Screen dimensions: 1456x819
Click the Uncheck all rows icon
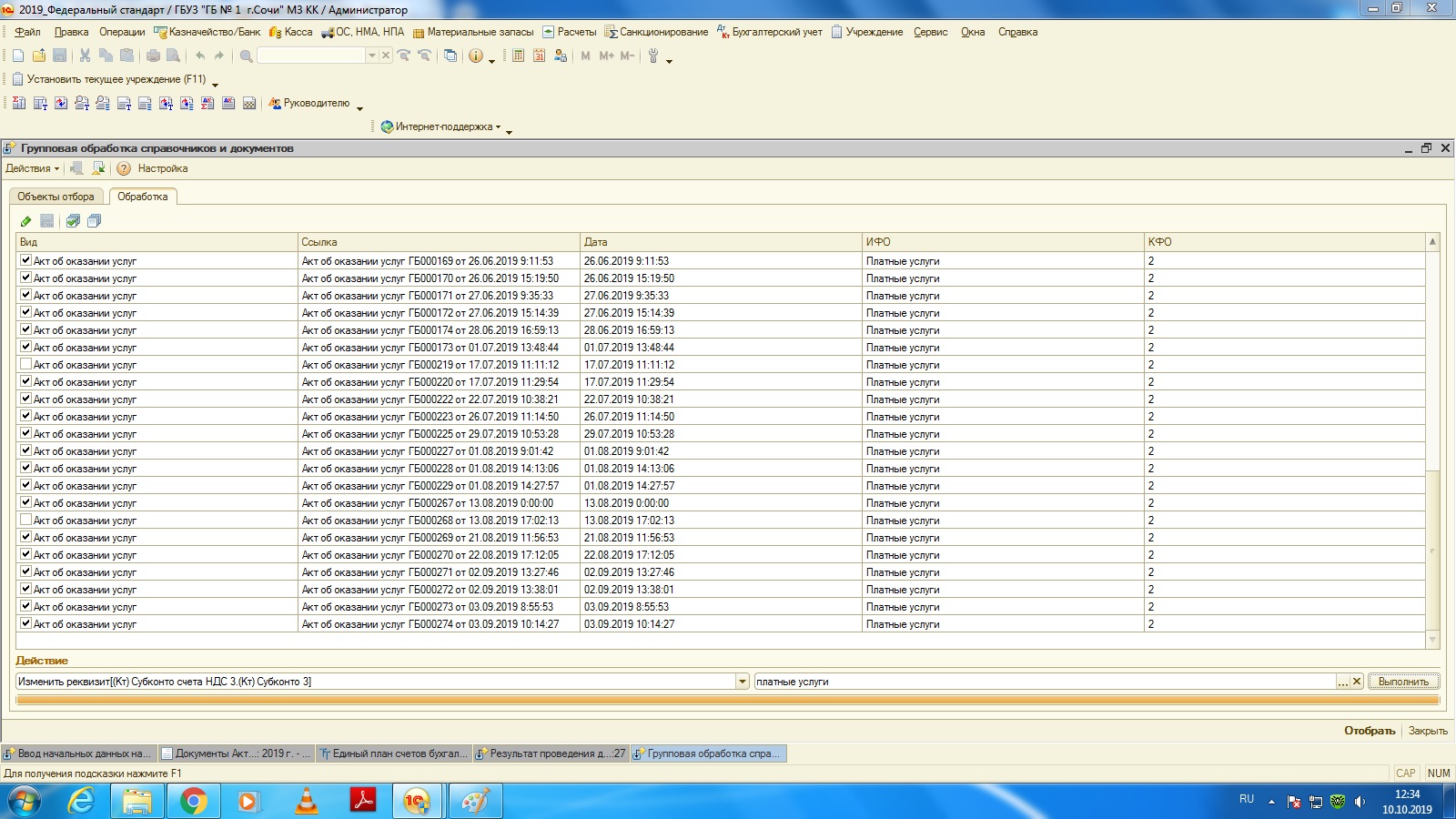[x=94, y=221]
